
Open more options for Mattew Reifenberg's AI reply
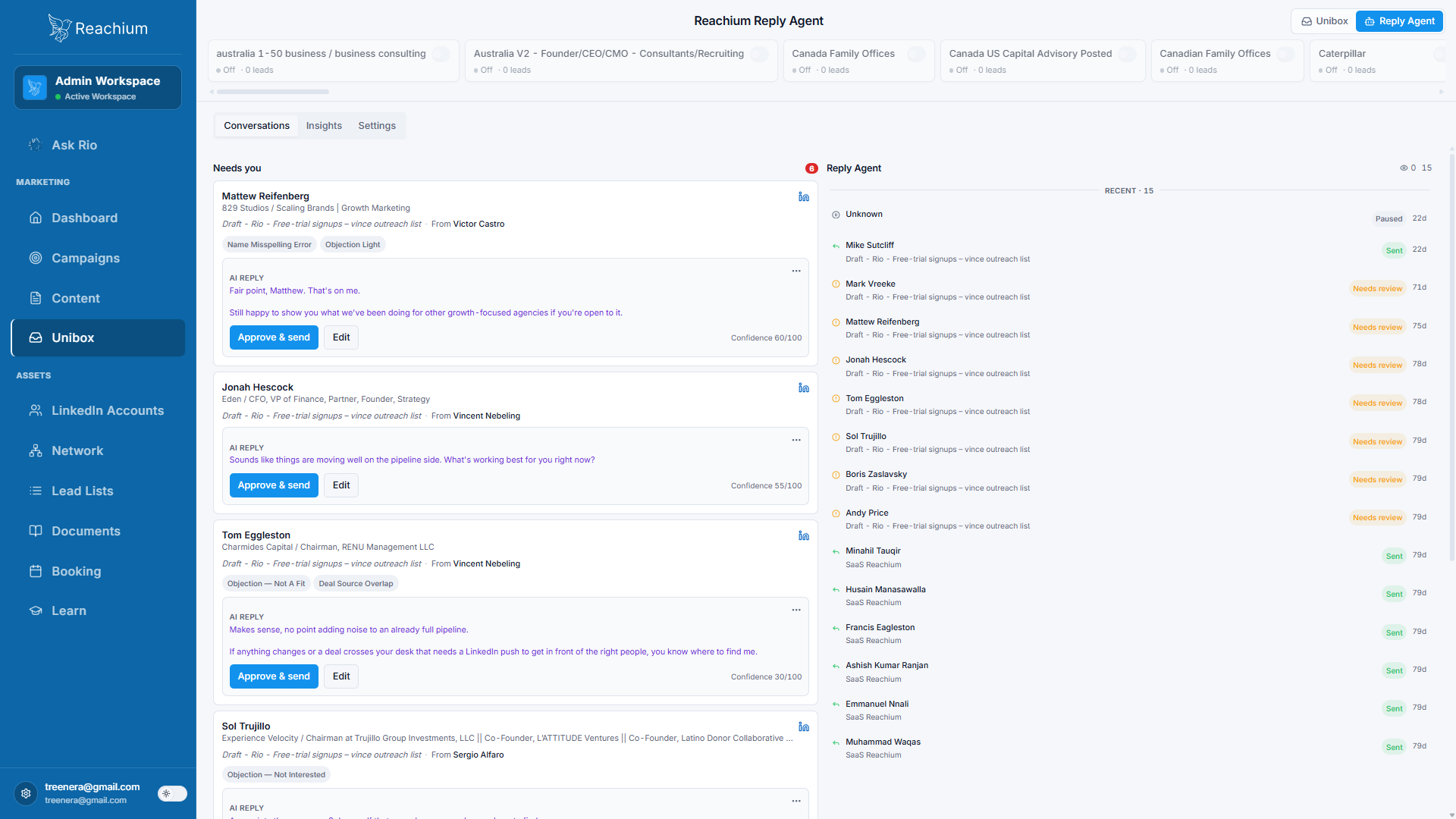[796, 271]
